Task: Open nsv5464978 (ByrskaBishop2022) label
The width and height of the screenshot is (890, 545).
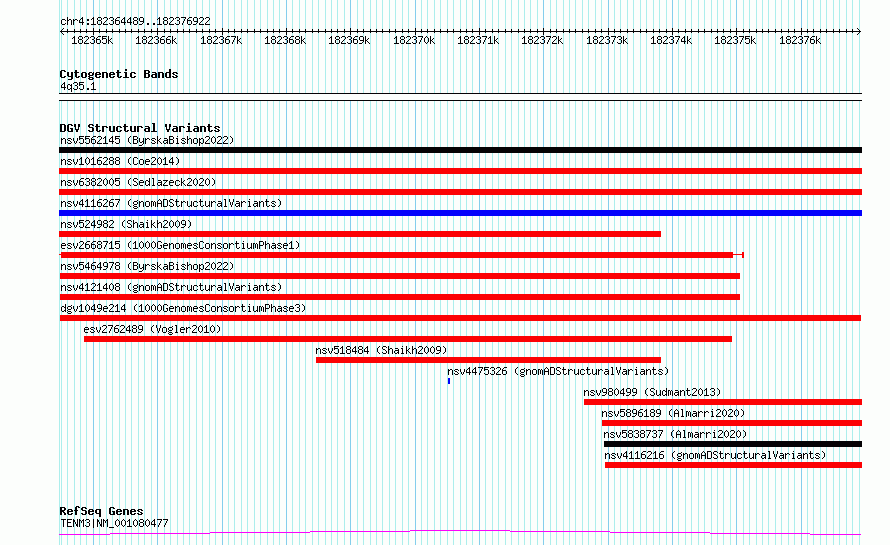Action: (147, 266)
